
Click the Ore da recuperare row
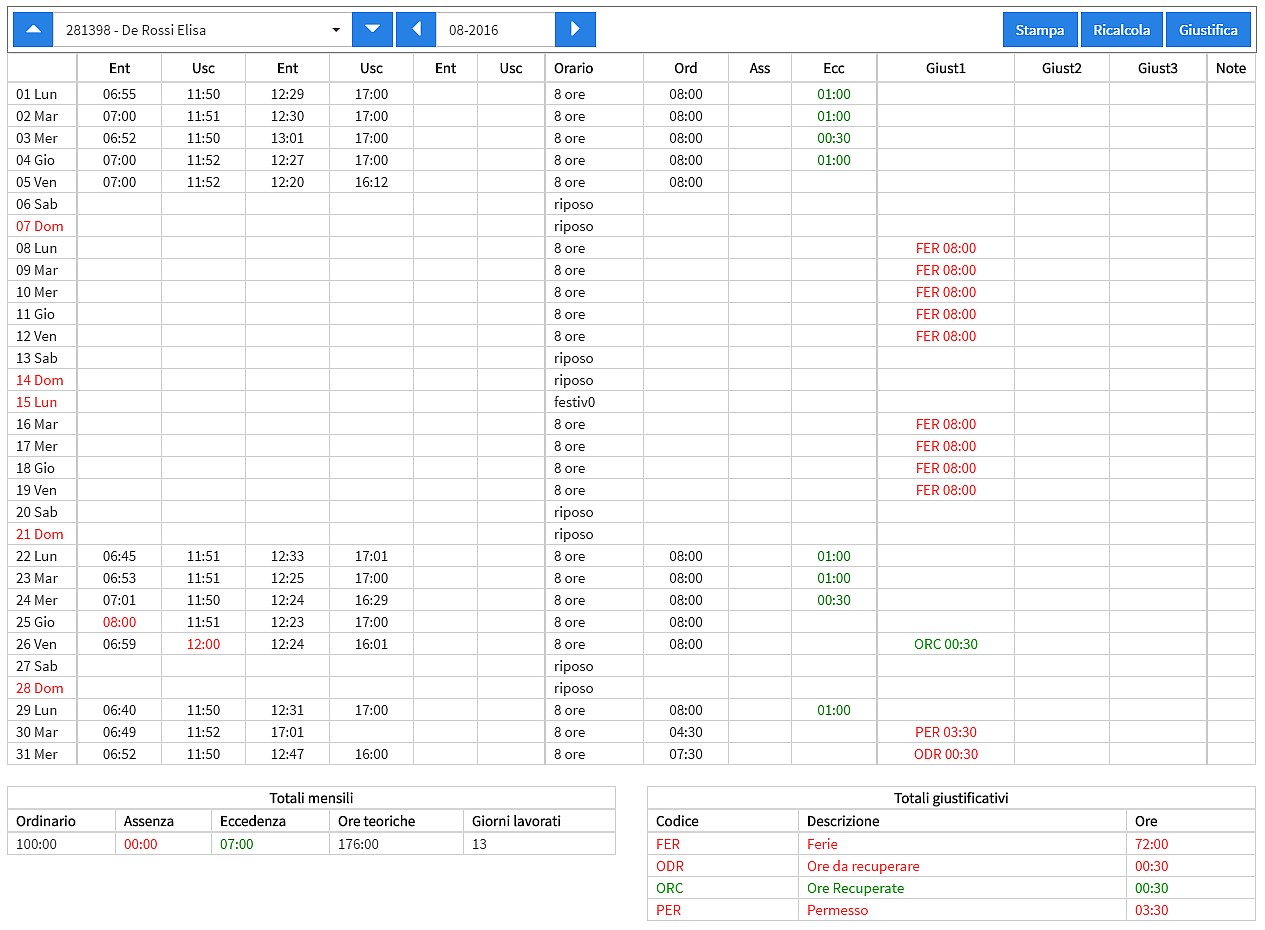[x=951, y=866]
